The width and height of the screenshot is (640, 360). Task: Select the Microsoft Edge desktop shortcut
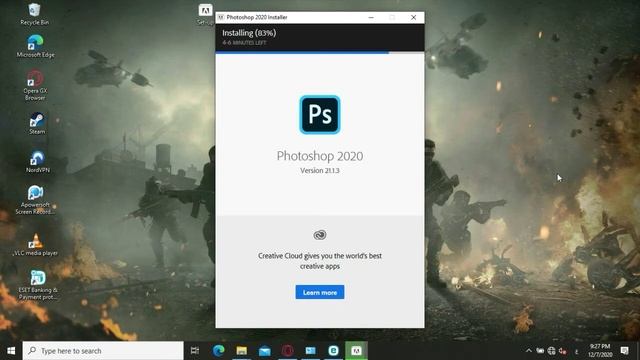pyautogui.click(x=36, y=46)
